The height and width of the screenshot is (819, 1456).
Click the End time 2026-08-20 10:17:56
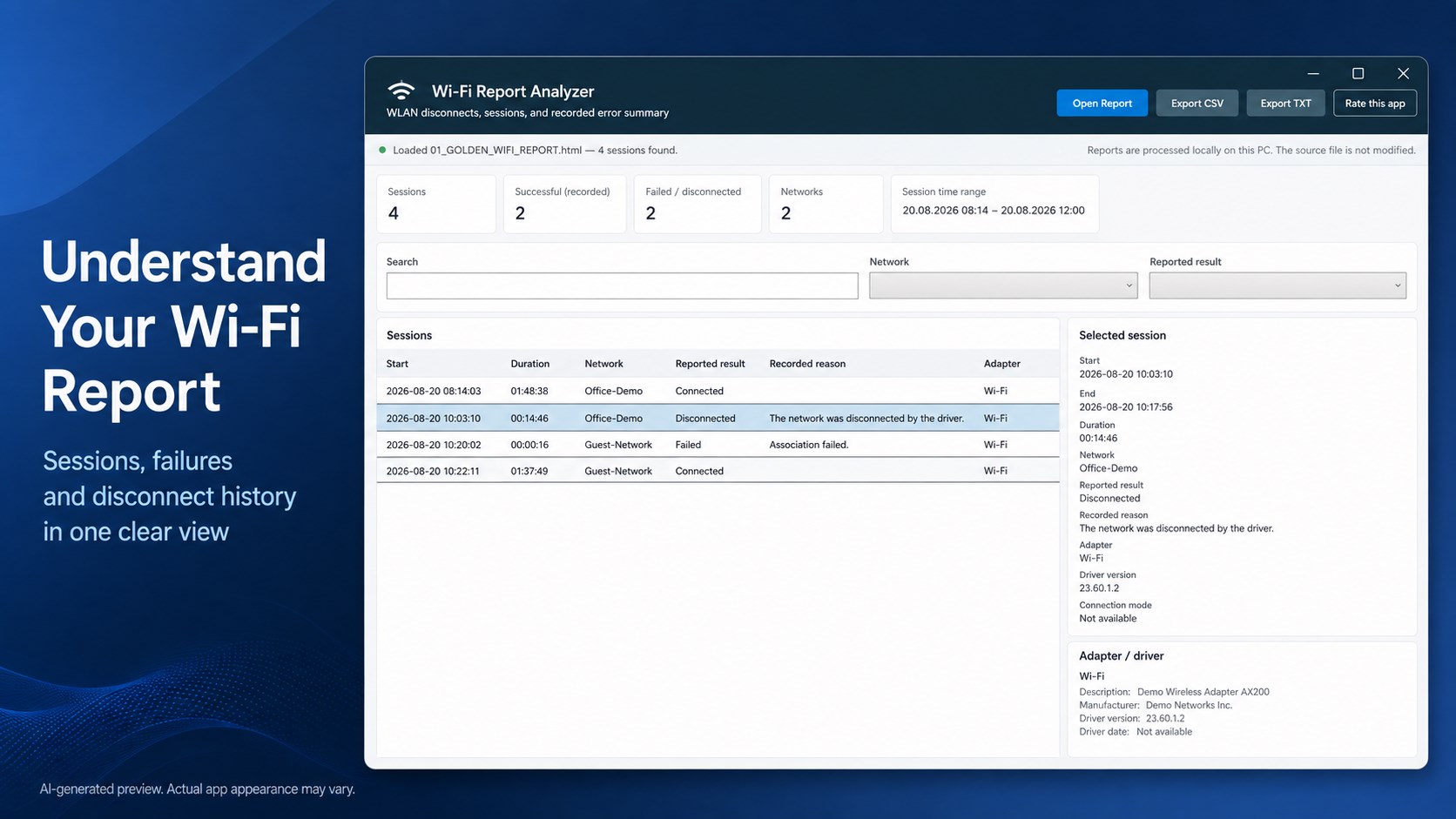tap(1125, 407)
